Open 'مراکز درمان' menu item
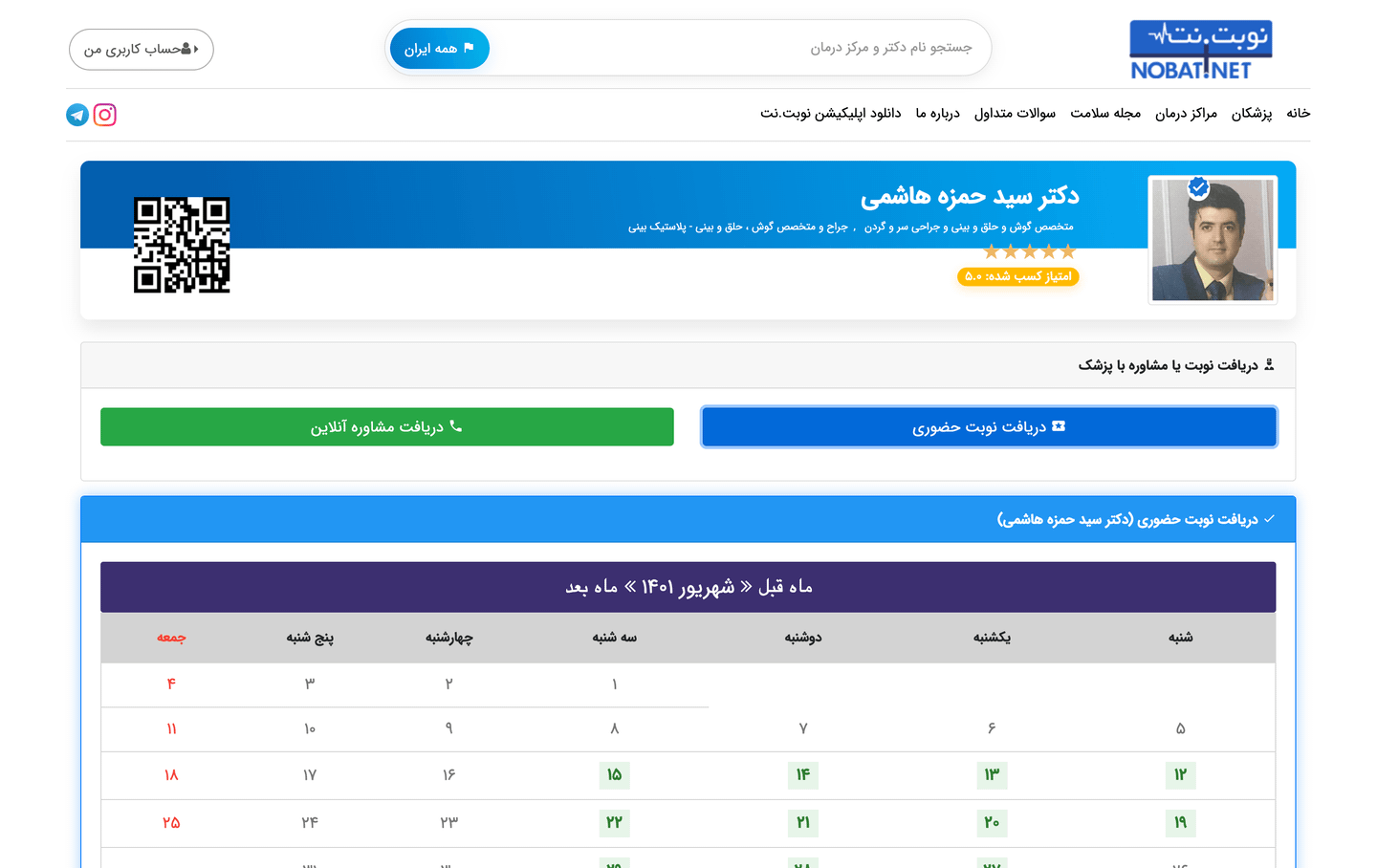 1186,114
